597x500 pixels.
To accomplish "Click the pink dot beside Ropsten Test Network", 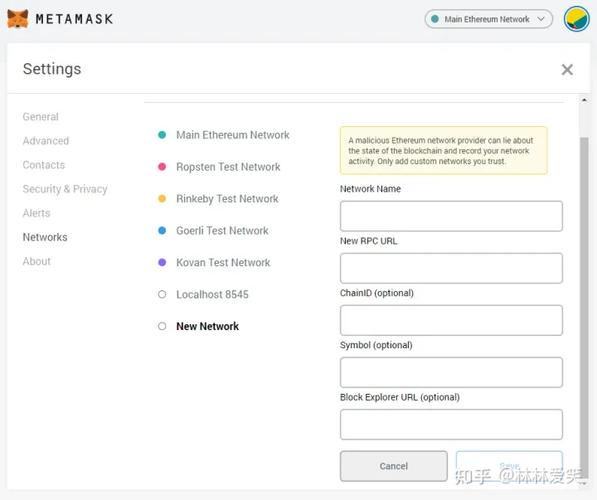I will (162, 167).
